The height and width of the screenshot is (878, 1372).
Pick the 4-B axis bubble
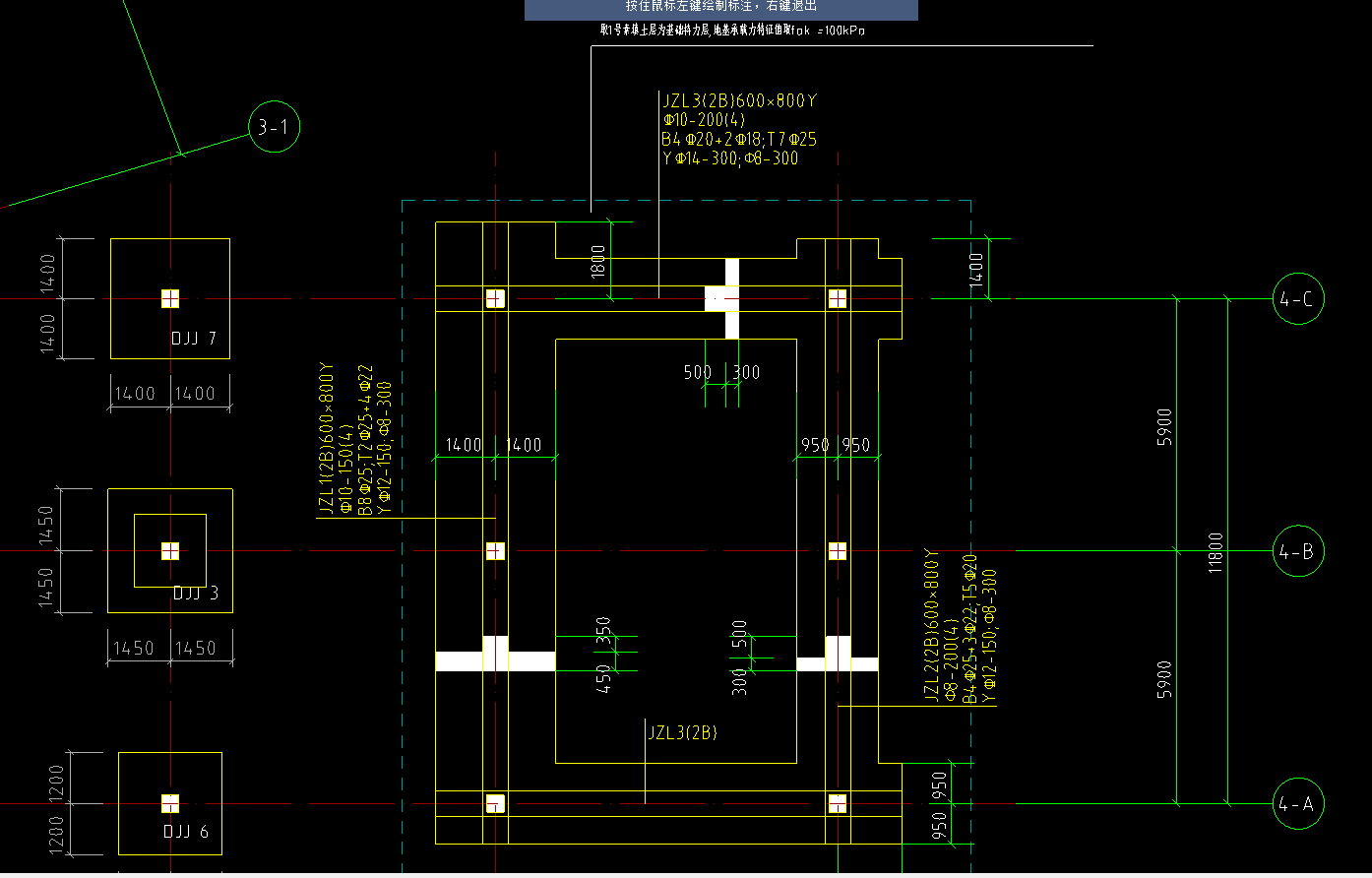(1298, 551)
